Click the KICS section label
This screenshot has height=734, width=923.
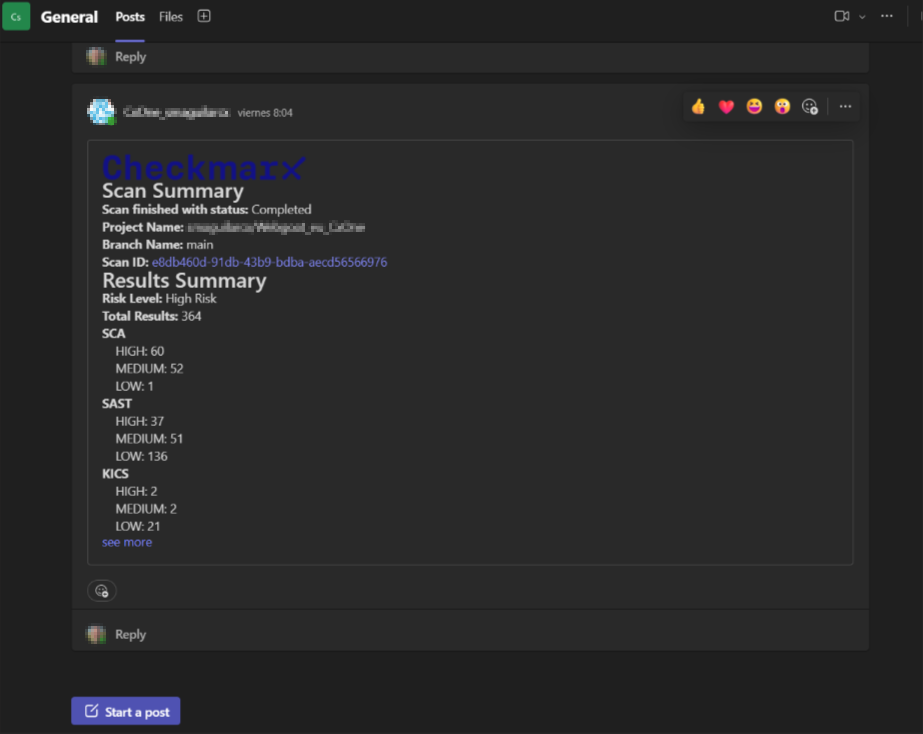pos(115,474)
